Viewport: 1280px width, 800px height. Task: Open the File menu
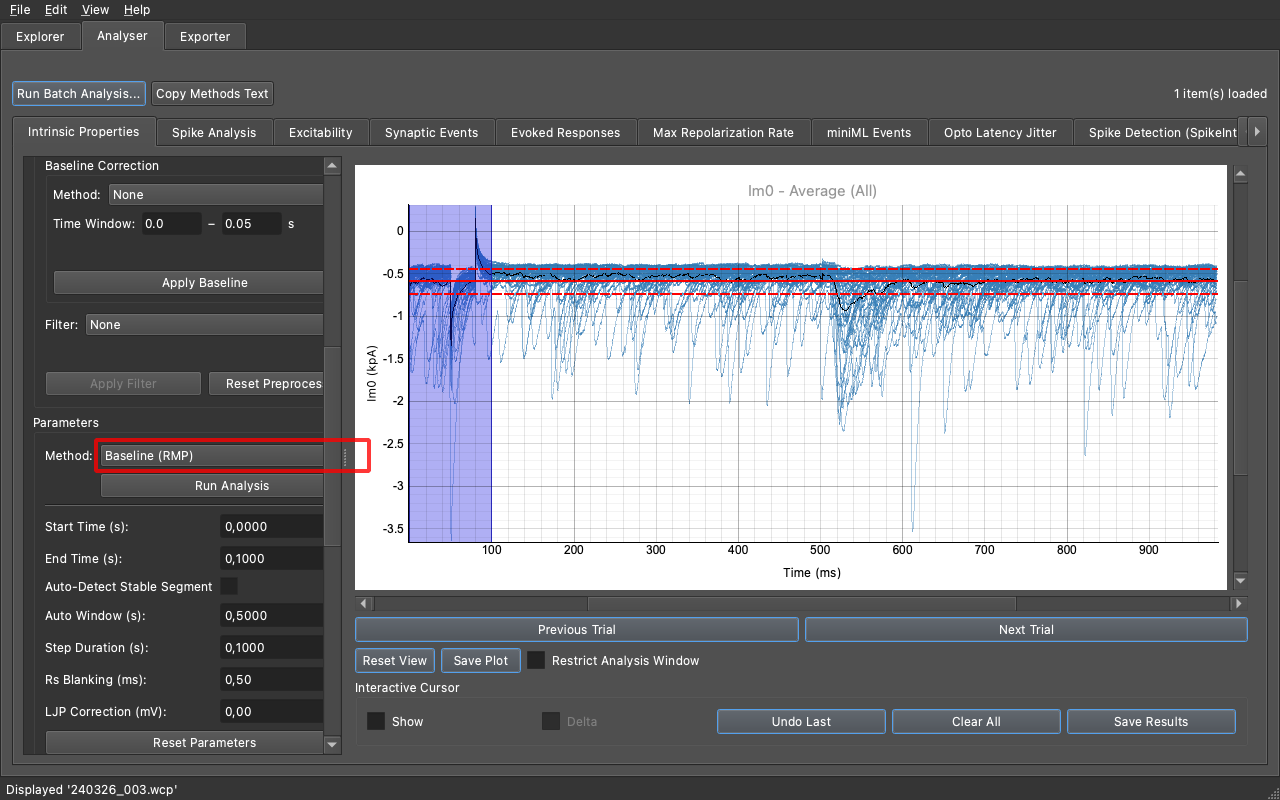(x=20, y=10)
